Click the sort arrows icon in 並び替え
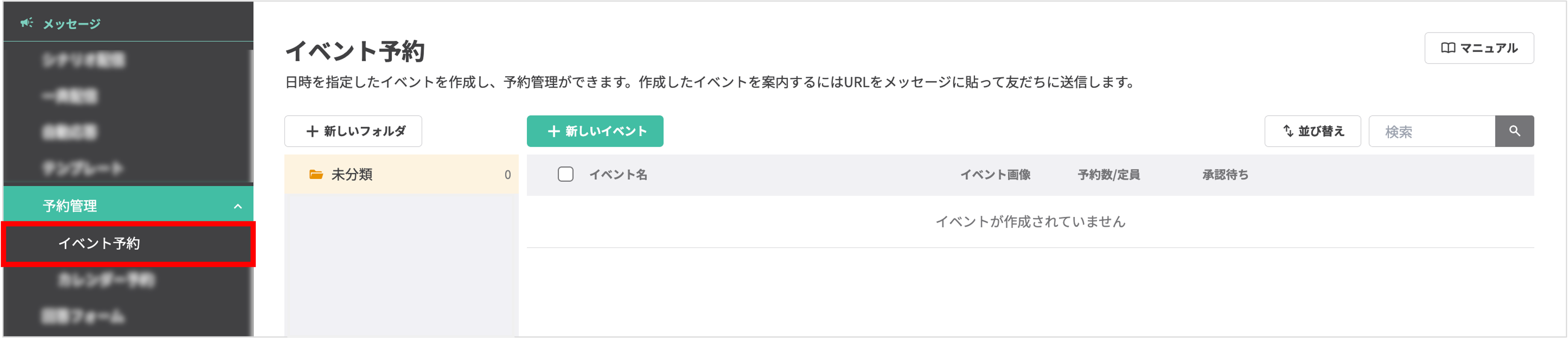Viewport: 1568px width, 338px height. (1288, 131)
